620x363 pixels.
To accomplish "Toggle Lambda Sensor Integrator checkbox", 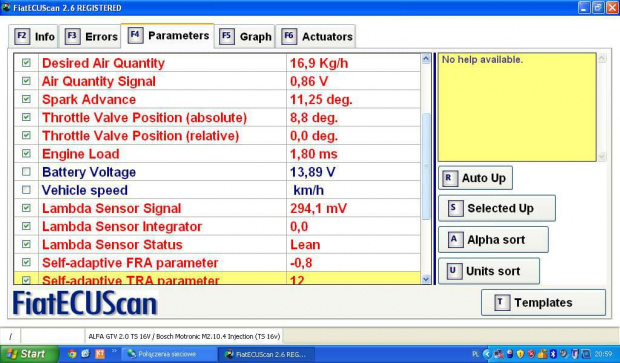I will pos(26,226).
